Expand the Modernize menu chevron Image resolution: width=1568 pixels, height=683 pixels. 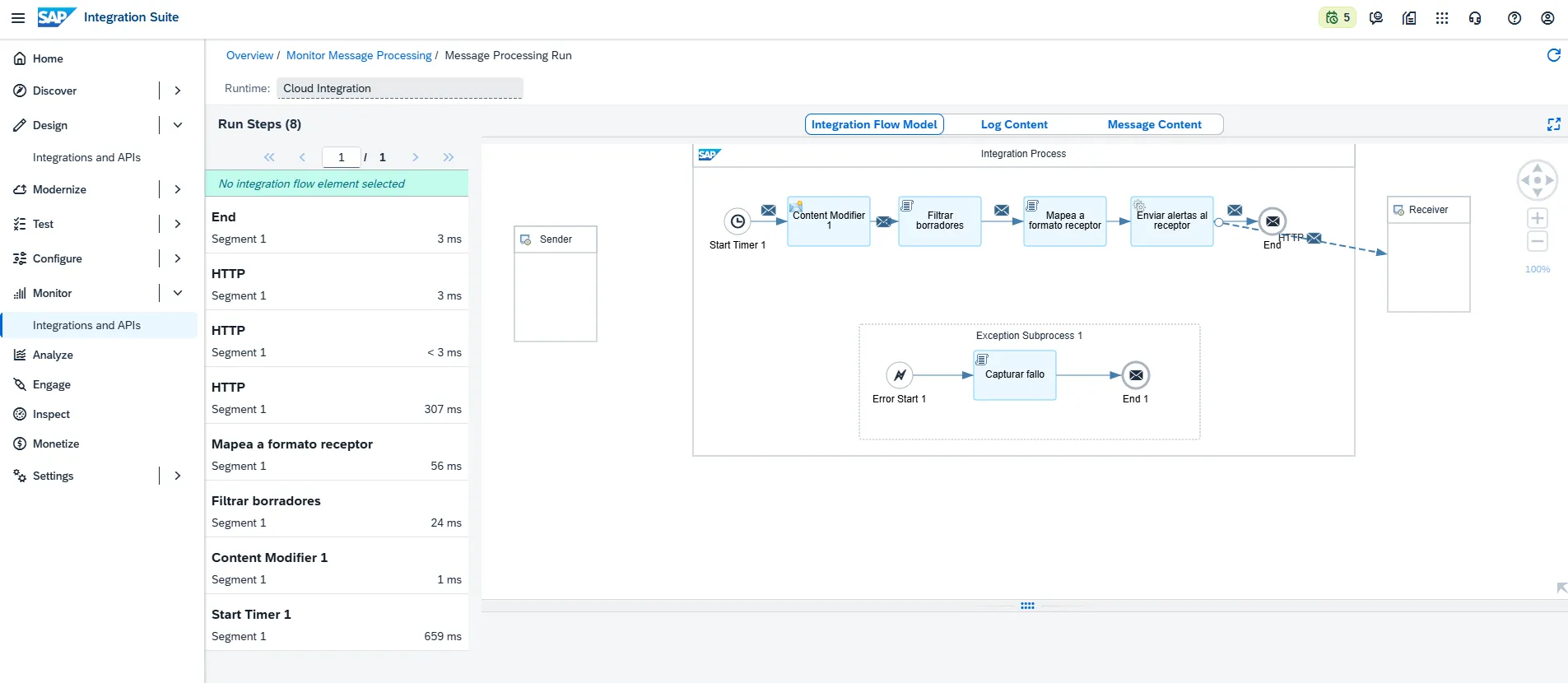(x=178, y=189)
